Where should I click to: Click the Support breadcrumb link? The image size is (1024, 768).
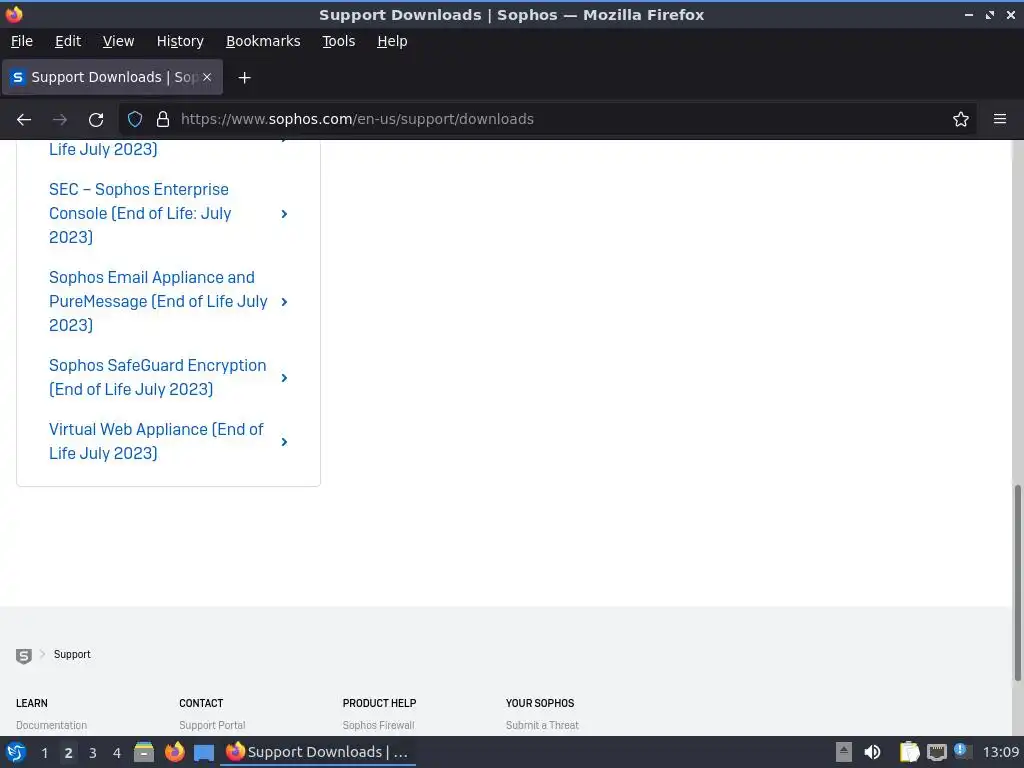72,654
